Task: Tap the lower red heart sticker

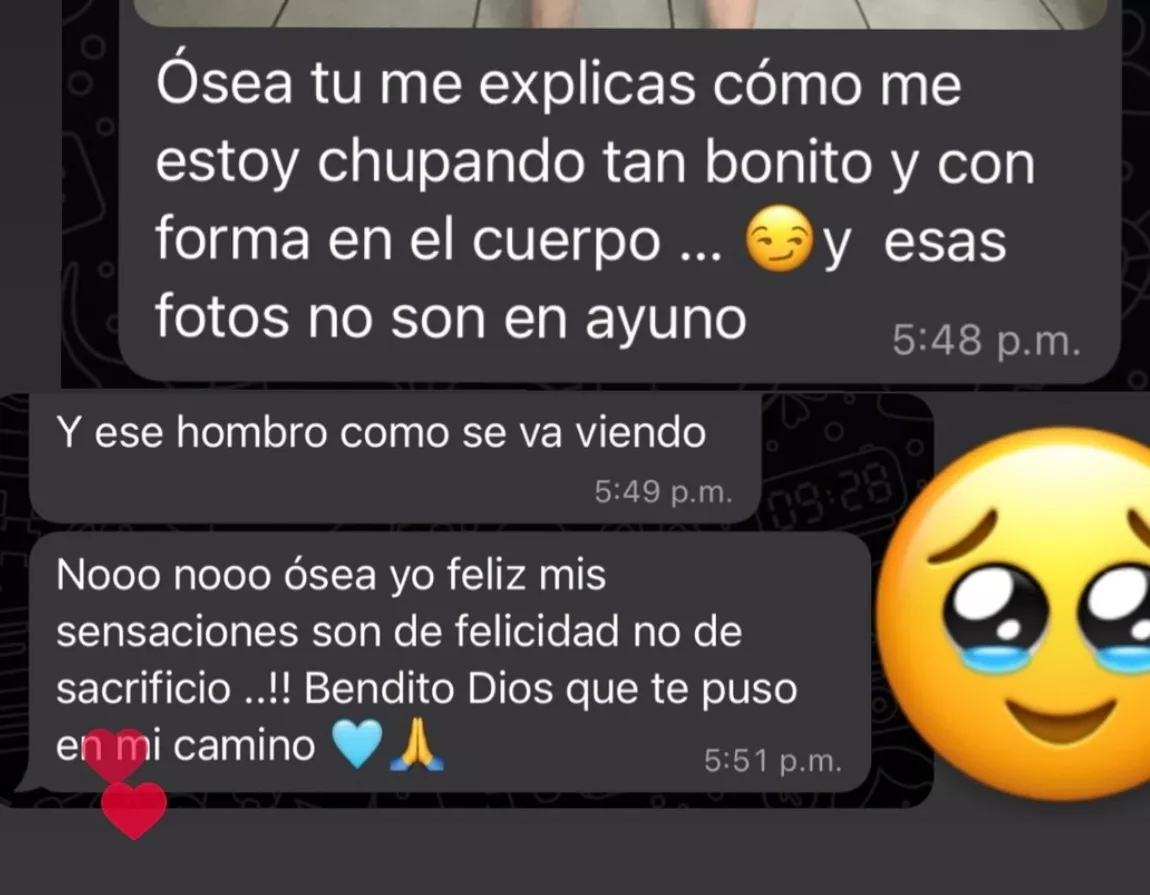Action: [133, 810]
